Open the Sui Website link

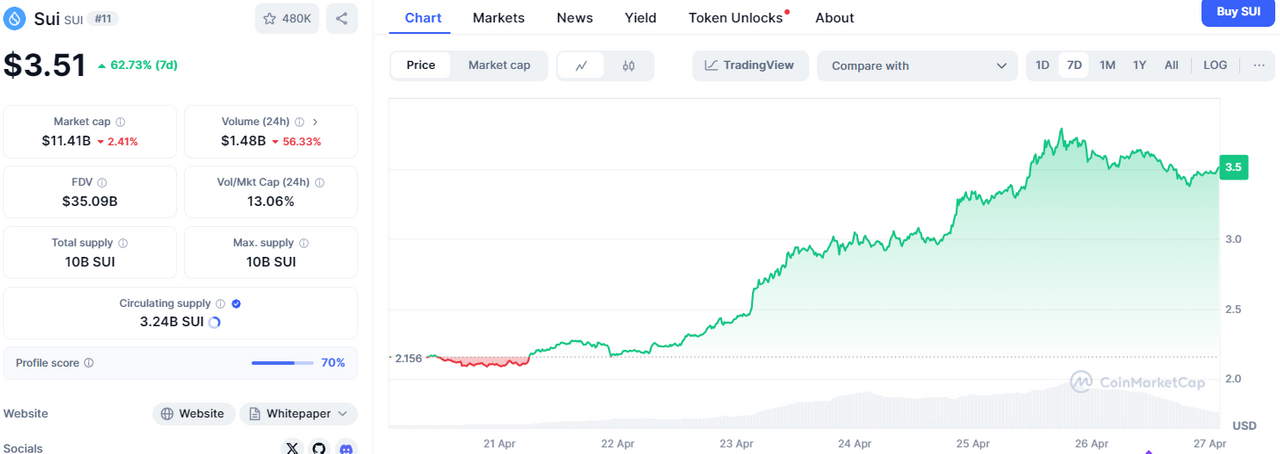(194, 413)
